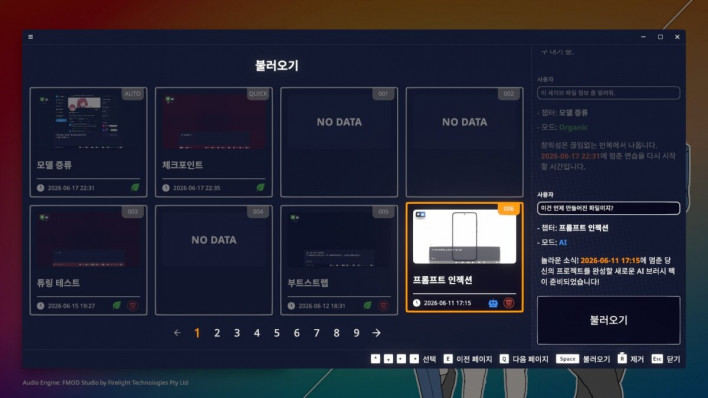
Task: Click the orange date 2026-06-11 17:15 in message
Action: 610,261
